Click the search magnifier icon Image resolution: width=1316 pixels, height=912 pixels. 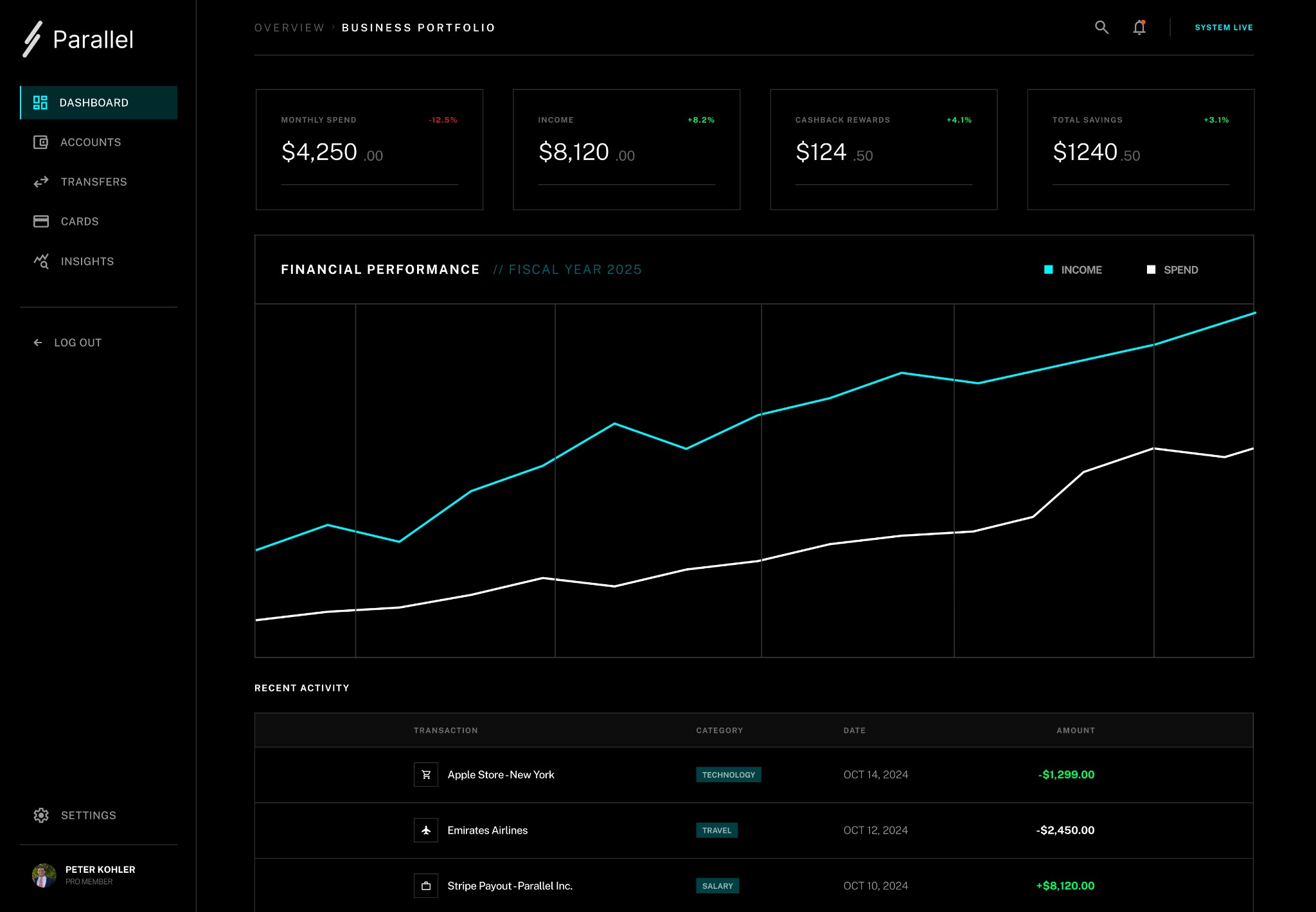pos(1101,28)
